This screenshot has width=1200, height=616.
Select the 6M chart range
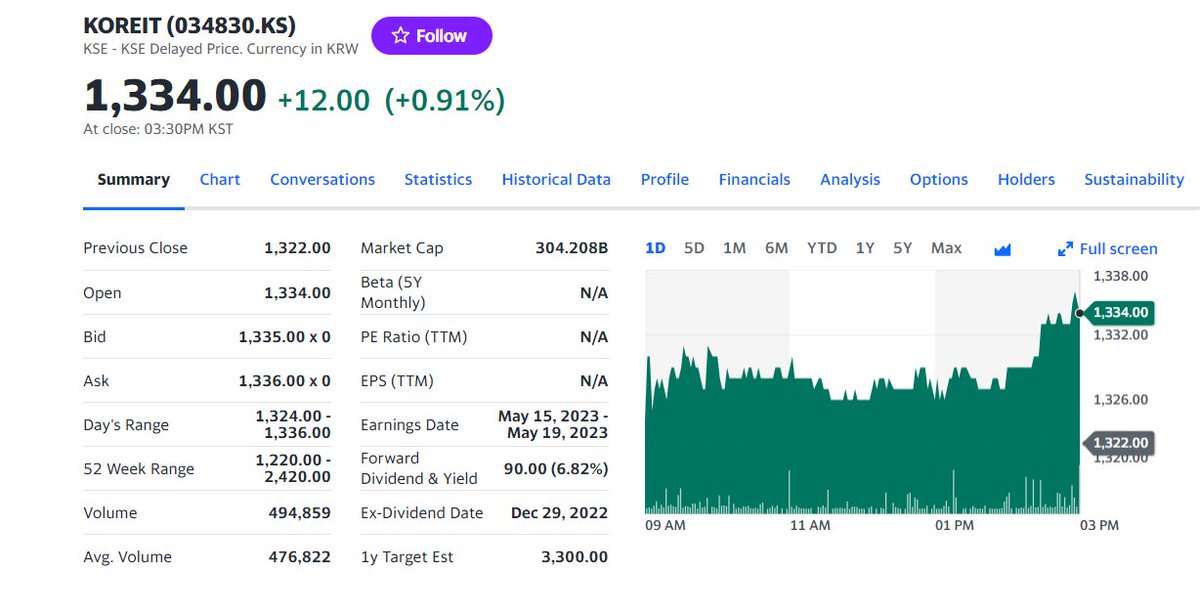(x=776, y=248)
